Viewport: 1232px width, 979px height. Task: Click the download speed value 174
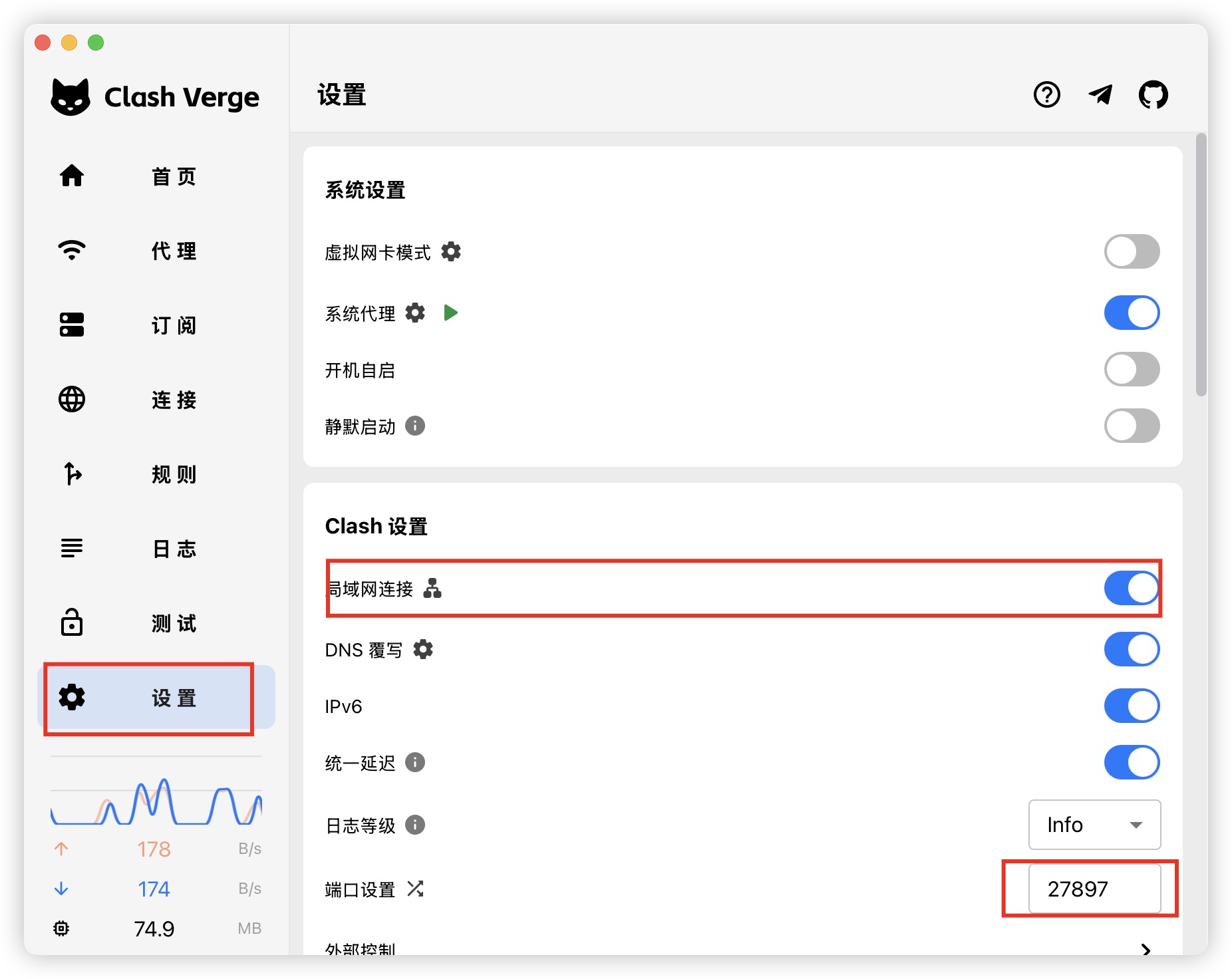pyautogui.click(x=154, y=889)
